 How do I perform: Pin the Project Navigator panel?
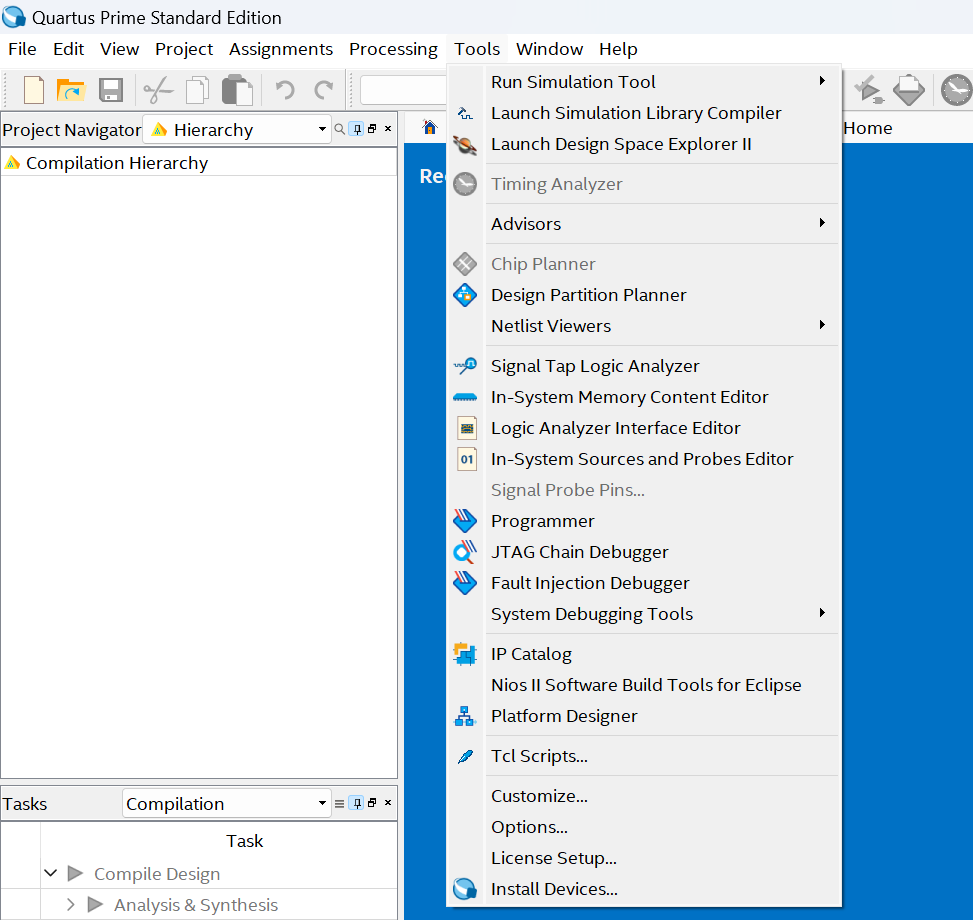pos(357,129)
